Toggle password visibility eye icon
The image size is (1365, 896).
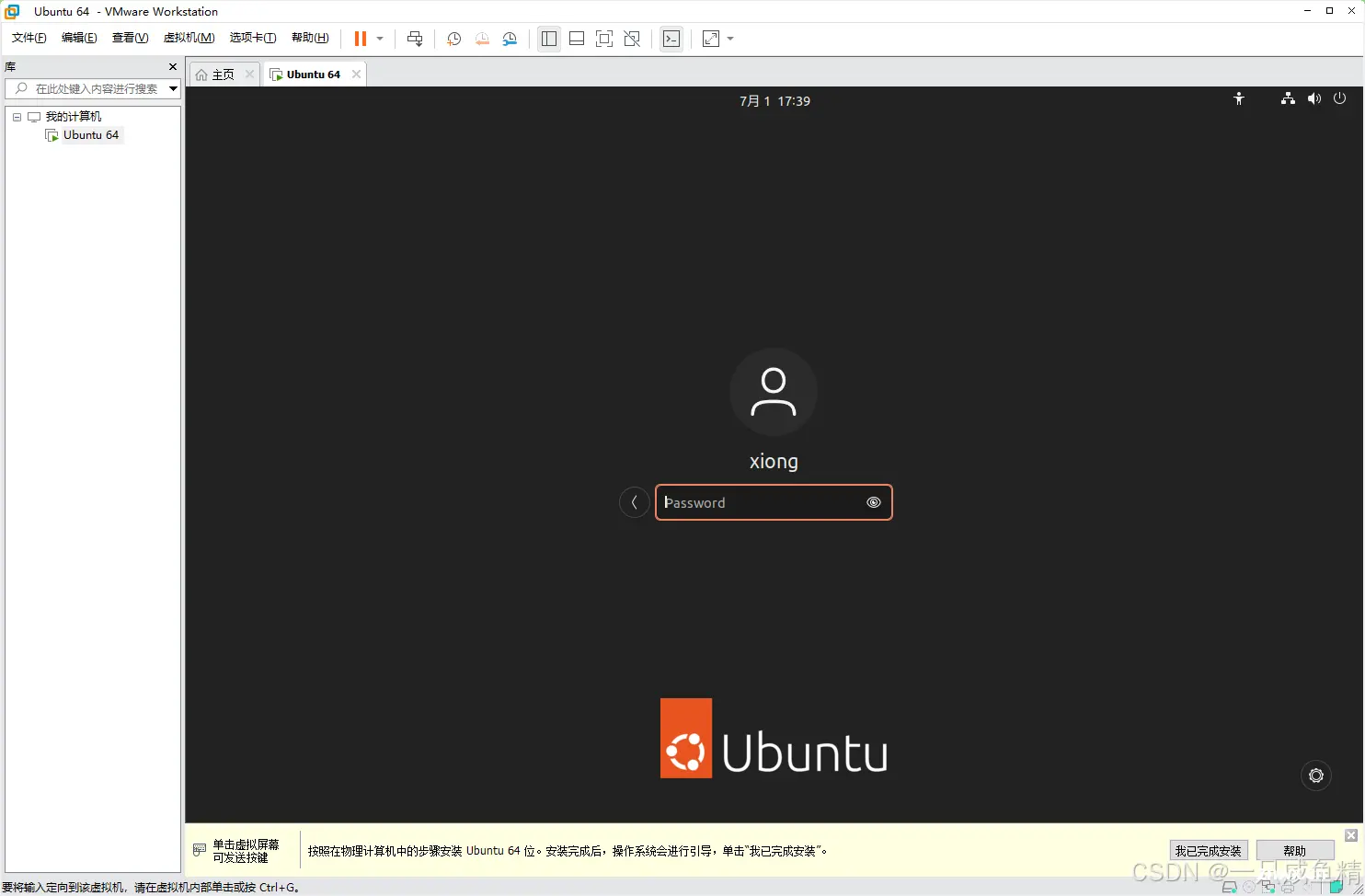pos(874,502)
